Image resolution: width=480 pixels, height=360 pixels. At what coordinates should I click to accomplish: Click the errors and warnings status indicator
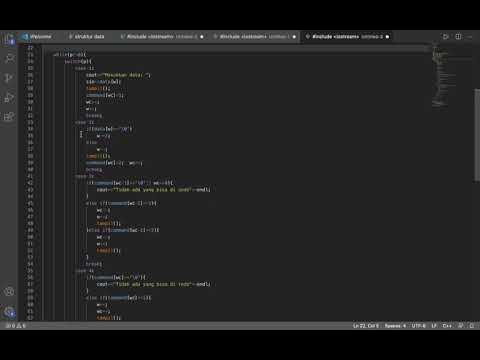[x=15, y=326]
